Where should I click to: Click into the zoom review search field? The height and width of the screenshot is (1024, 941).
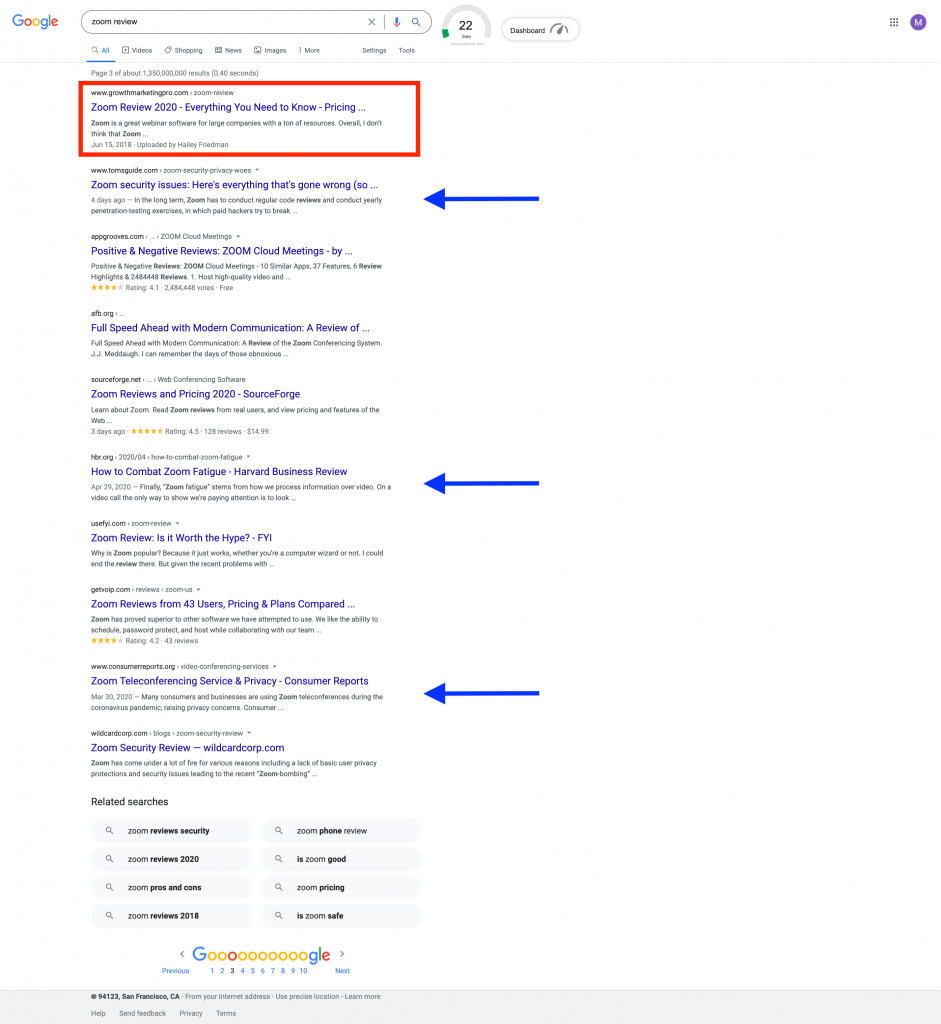(225, 22)
